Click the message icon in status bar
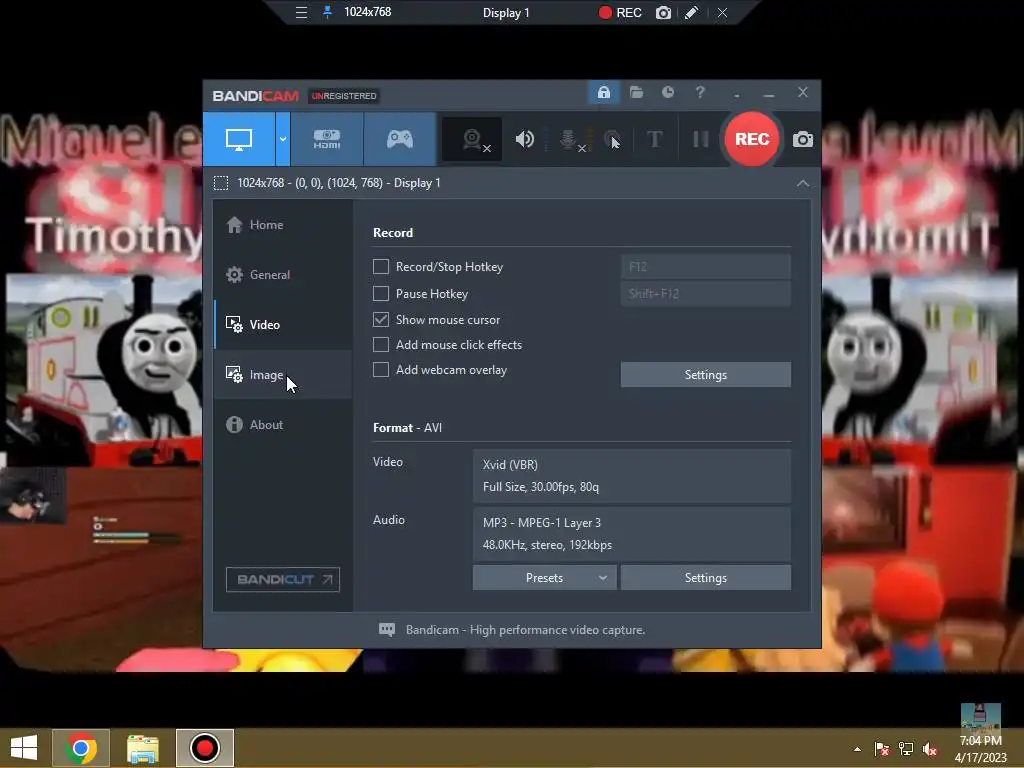Viewport: 1024px width, 768px height. (x=387, y=630)
